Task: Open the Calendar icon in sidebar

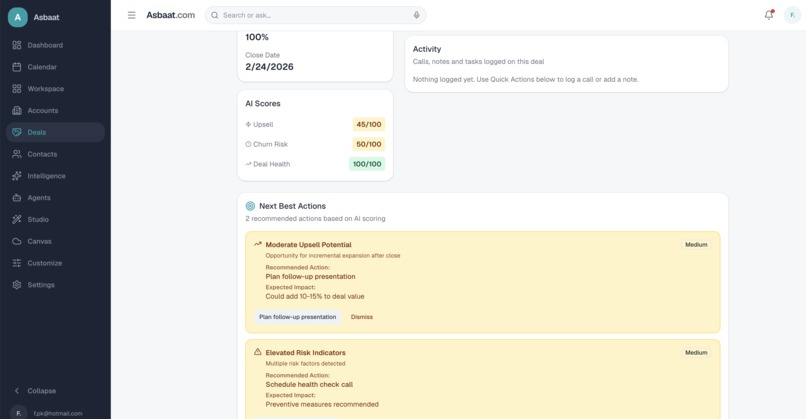Action: [17, 67]
